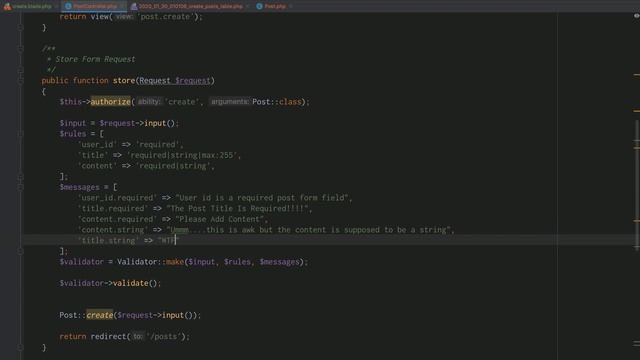Click "The Post Title Is Required!!!!" string
640x360 pixels.
(x=237, y=209)
